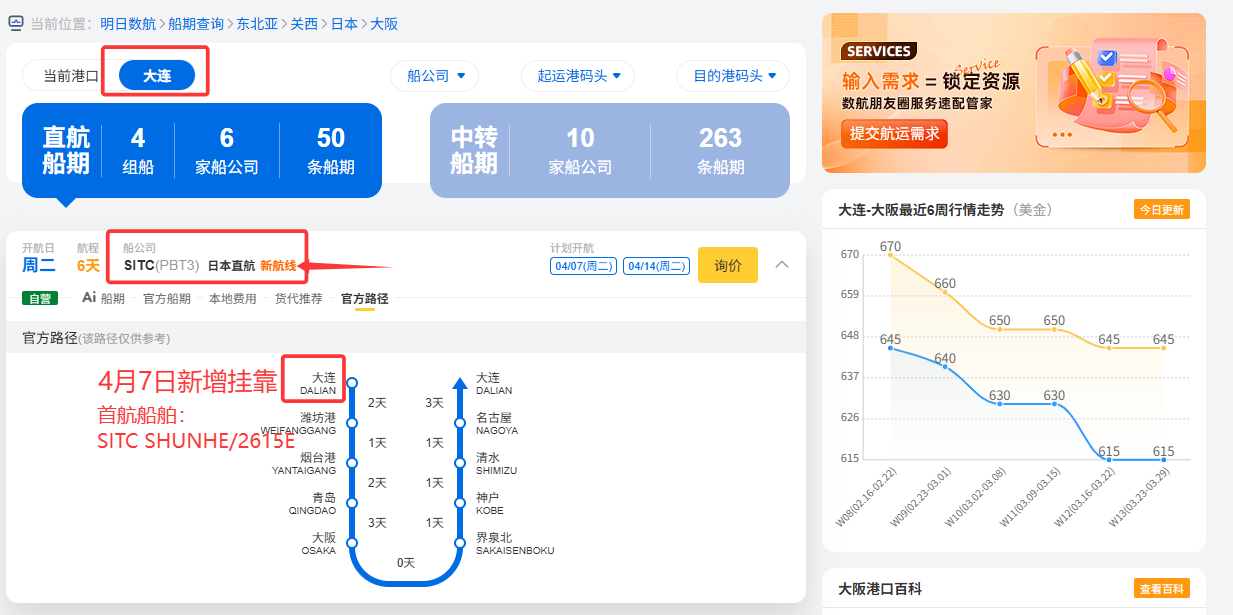Viewport: 1233px width, 615px height.
Task: Open the 目的港码头 dropdown
Action: click(x=733, y=75)
